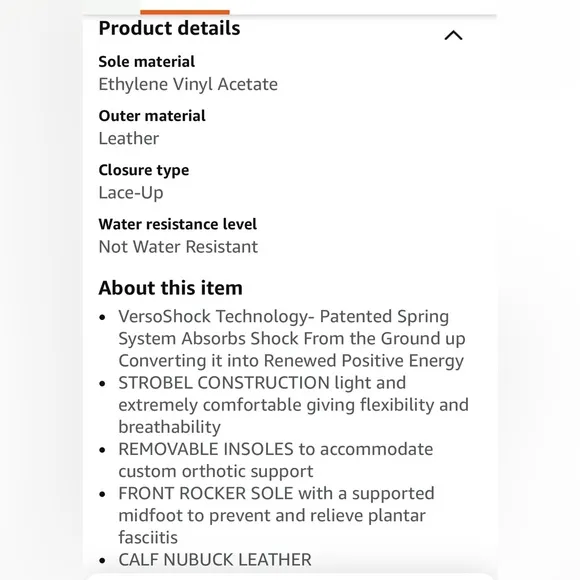580x580 pixels.
Task: Click the About this item heading
Action: point(171,288)
